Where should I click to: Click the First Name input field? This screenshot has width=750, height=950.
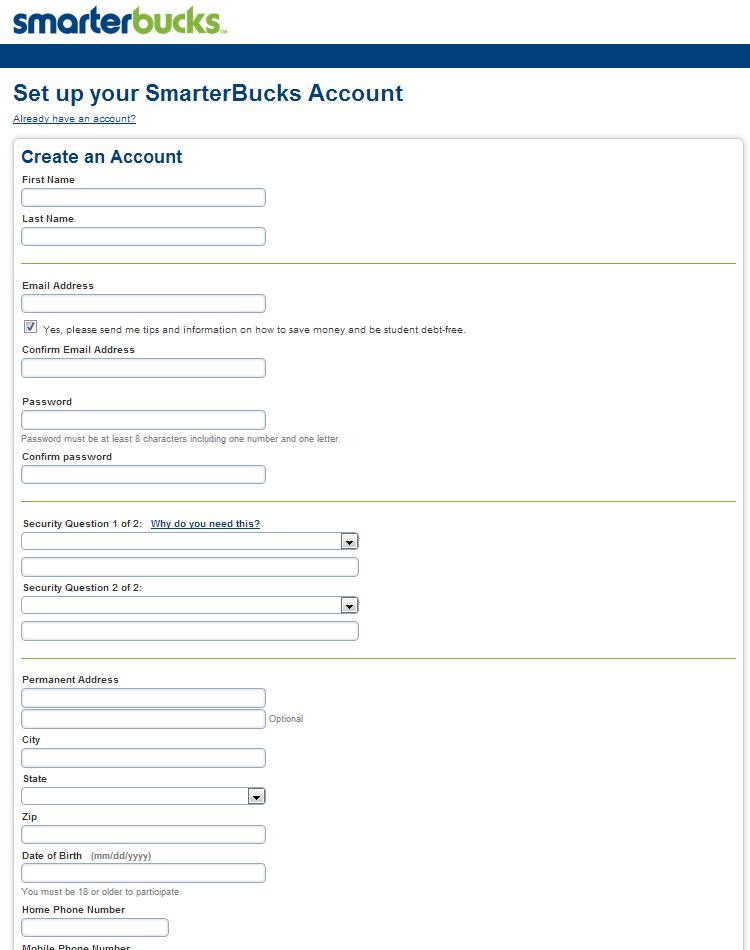tap(143, 198)
